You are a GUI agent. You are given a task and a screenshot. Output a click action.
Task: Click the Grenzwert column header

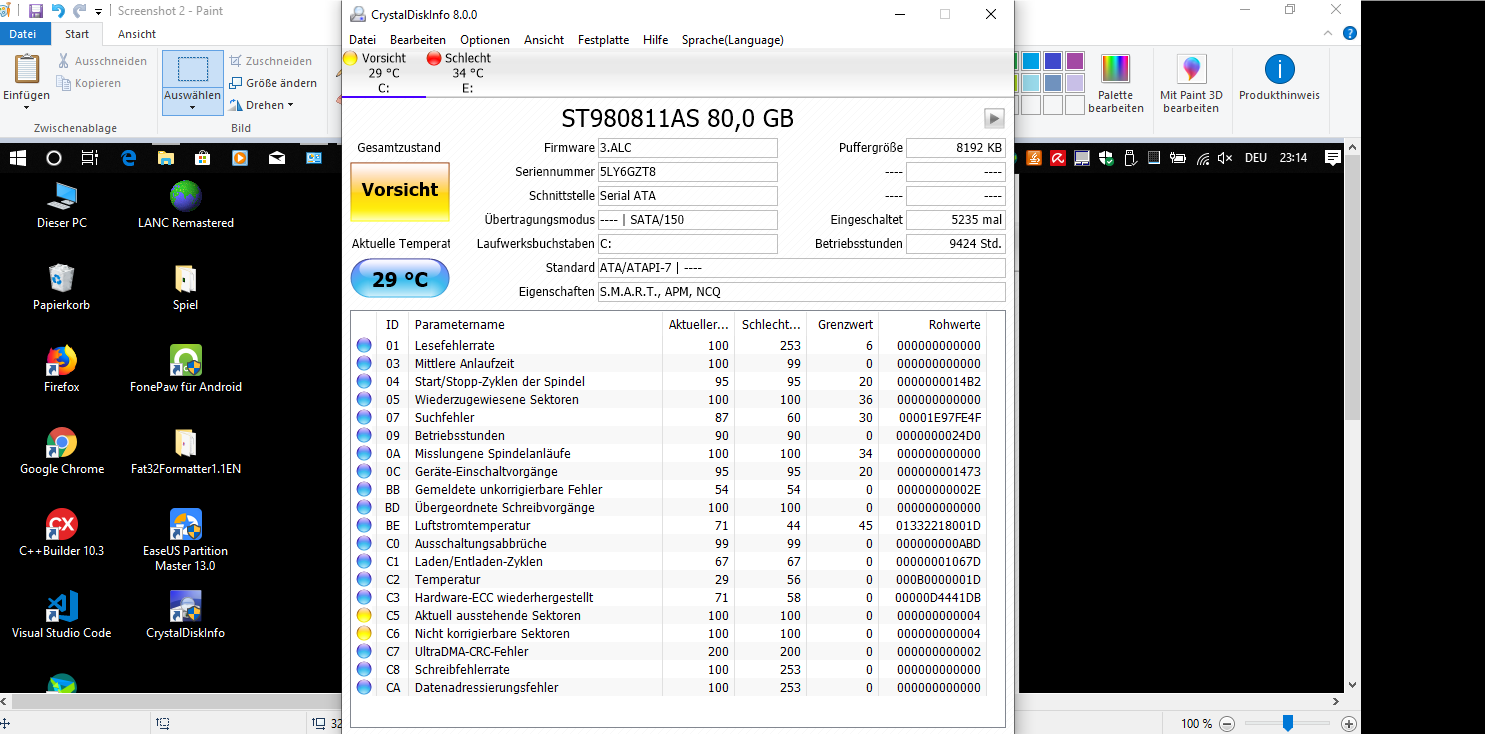coord(842,325)
